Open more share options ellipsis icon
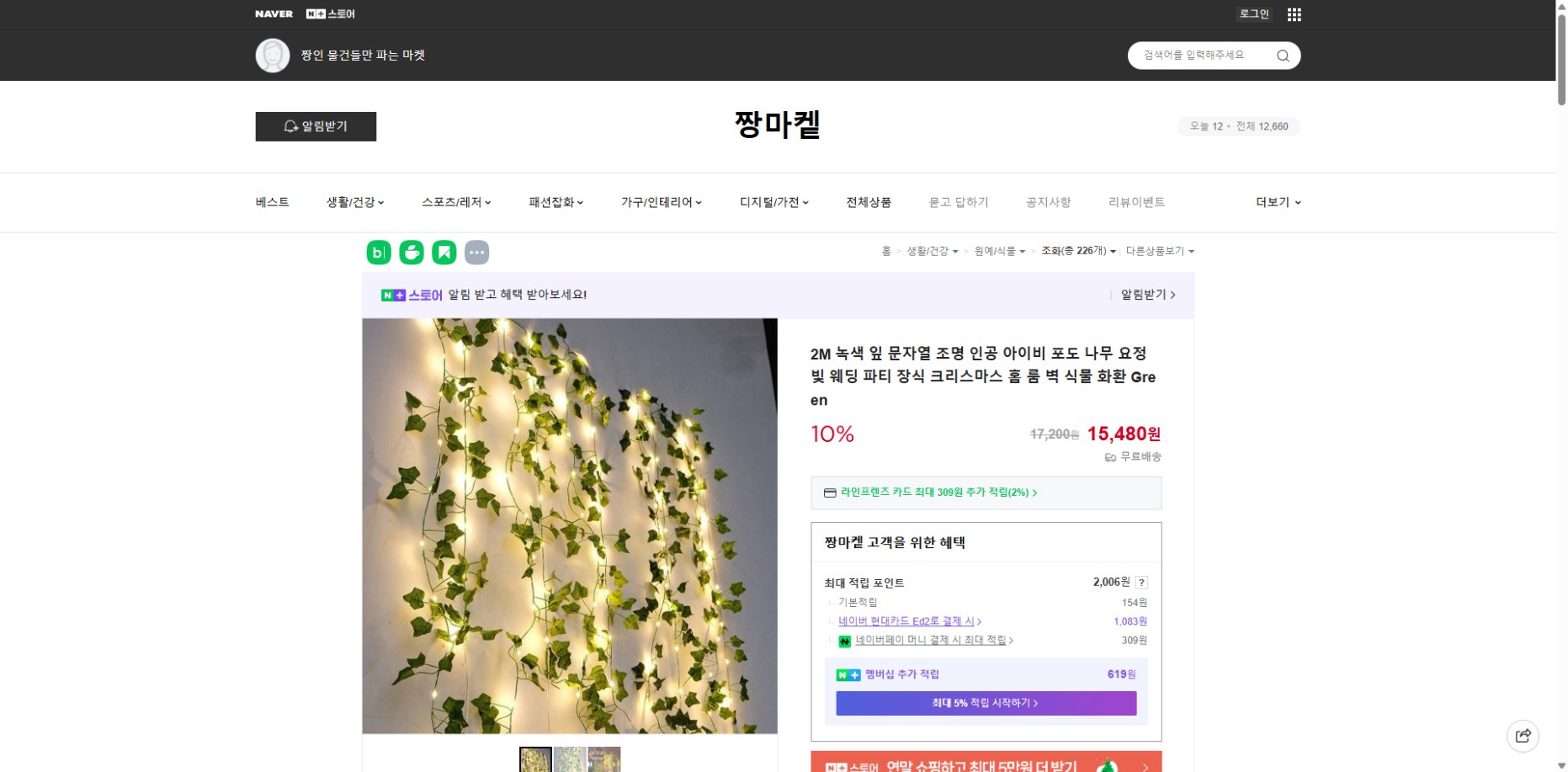The height and width of the screenshot is (772, 1568). pyautogui.click(x=476, y=251)
